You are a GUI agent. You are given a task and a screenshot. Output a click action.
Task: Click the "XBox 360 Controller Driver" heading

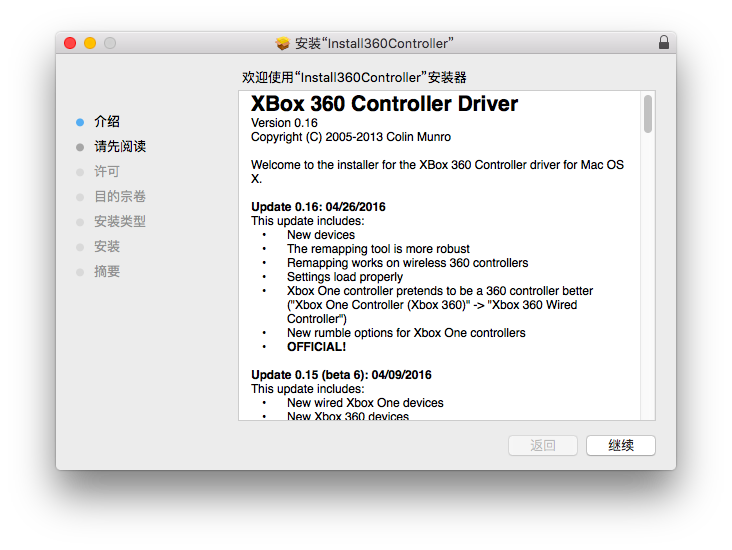[384, 104]
